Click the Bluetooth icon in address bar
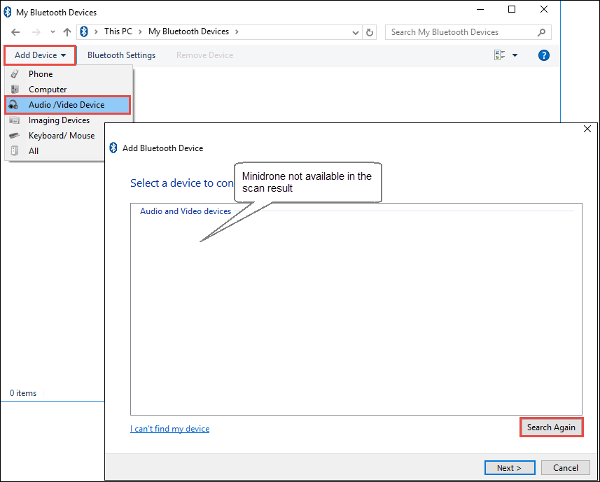 pos(84,32)
